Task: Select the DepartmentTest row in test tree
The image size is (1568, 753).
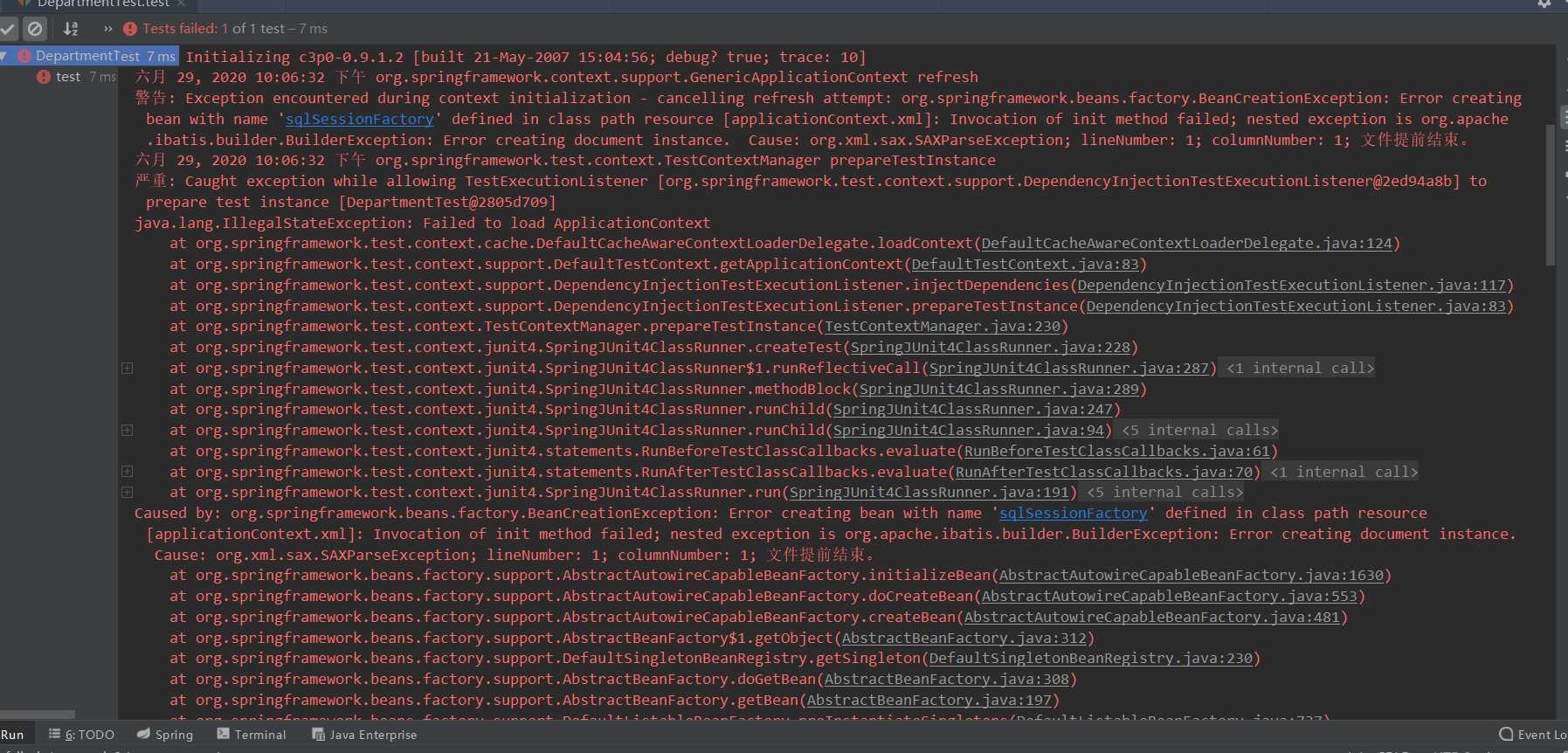Action: click(89, 56)
